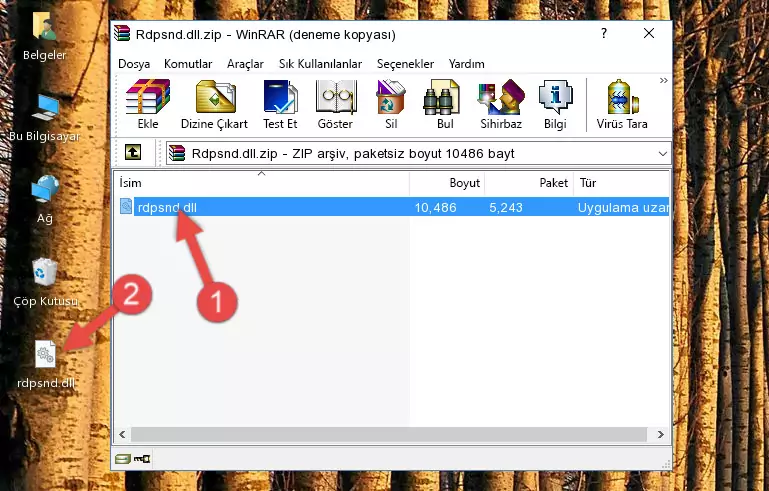769x491 pixels.
Task: Select the Çöp Kutusu recycle bin
Action: point(45,283)
